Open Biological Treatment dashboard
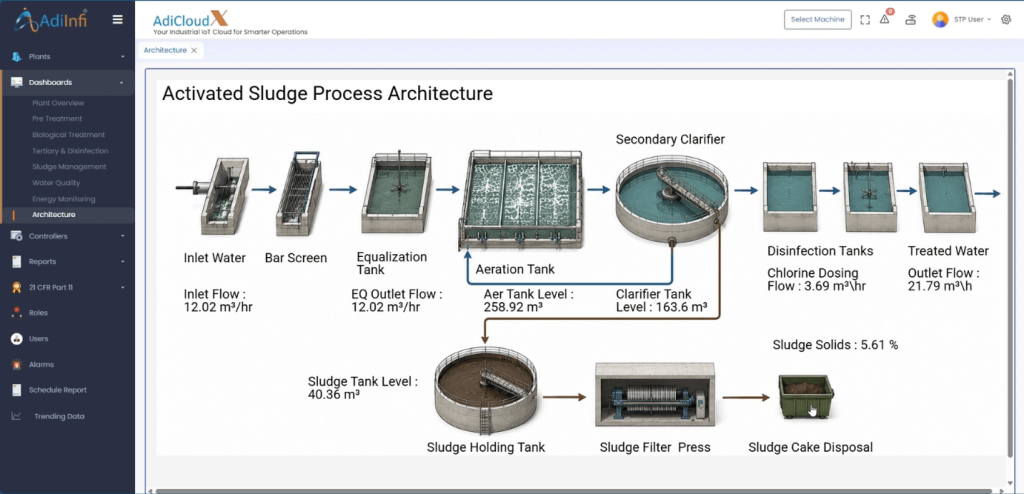Viewport: 1024px width, 494px height. 69,135
